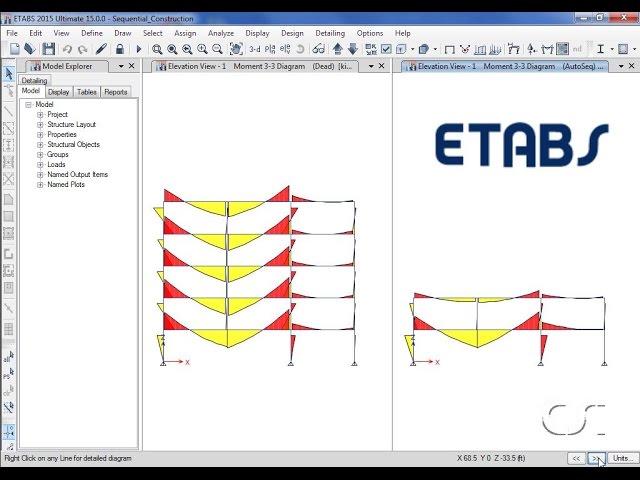Viewport: 640px width, 480px height.
Task: Expand the Named Output Items node
Action: [x=40, y=175]
